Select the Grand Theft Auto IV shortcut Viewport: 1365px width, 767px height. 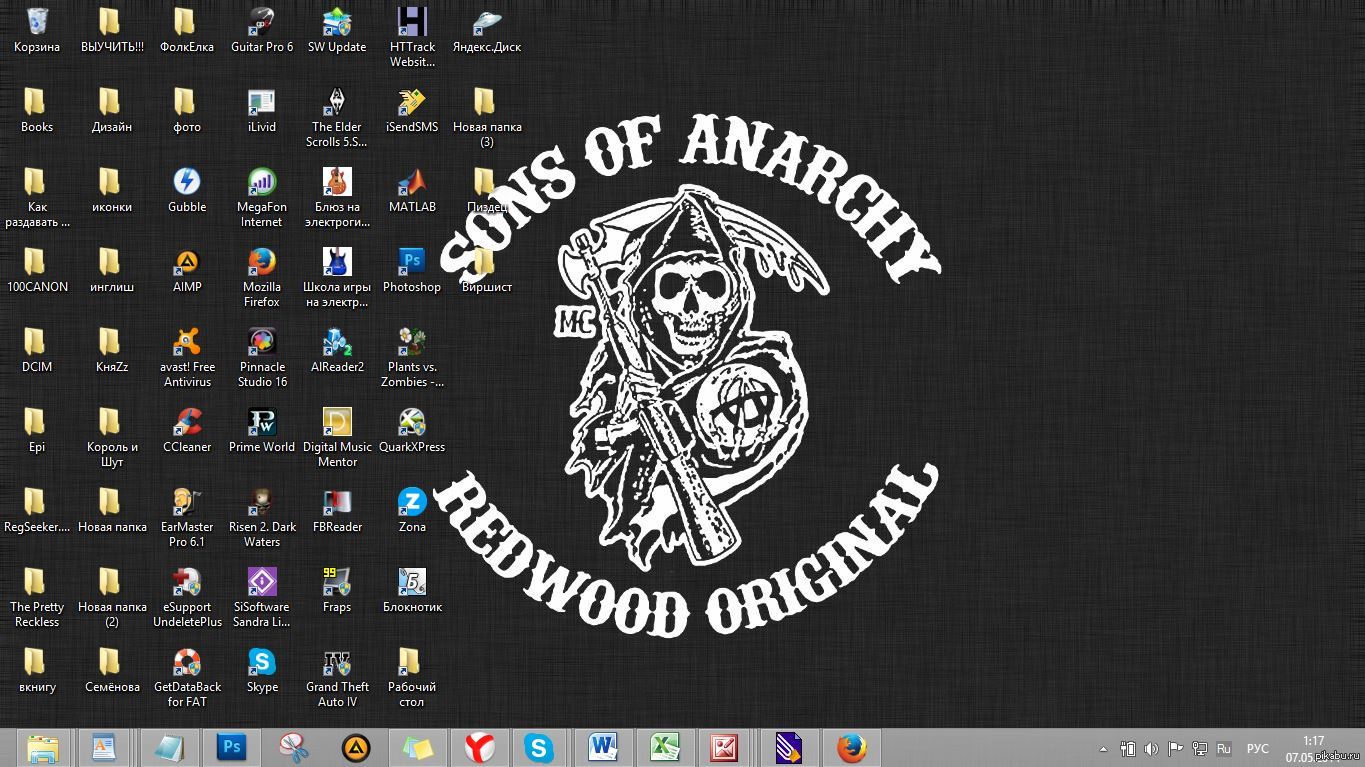tap(337, 677)
